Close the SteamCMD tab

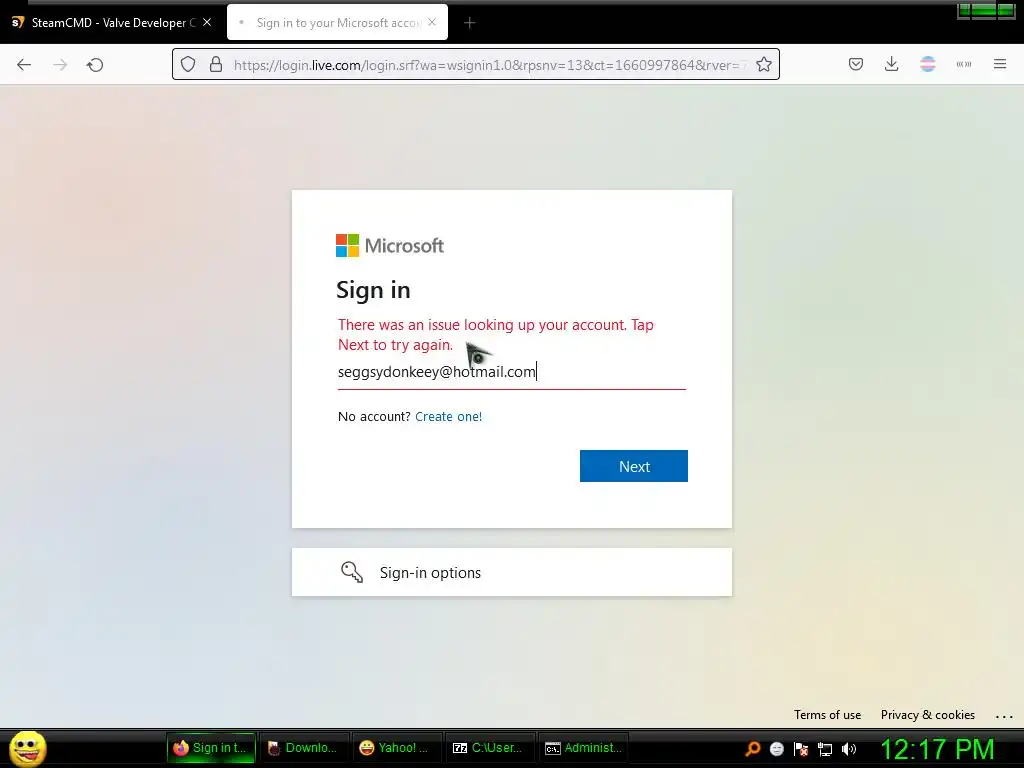tap(206, 22)
